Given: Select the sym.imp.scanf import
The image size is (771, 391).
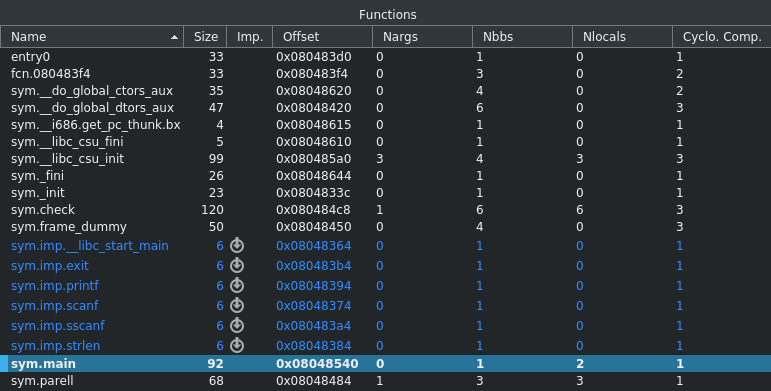Looking at the screenshot, I should click(386, 305).
